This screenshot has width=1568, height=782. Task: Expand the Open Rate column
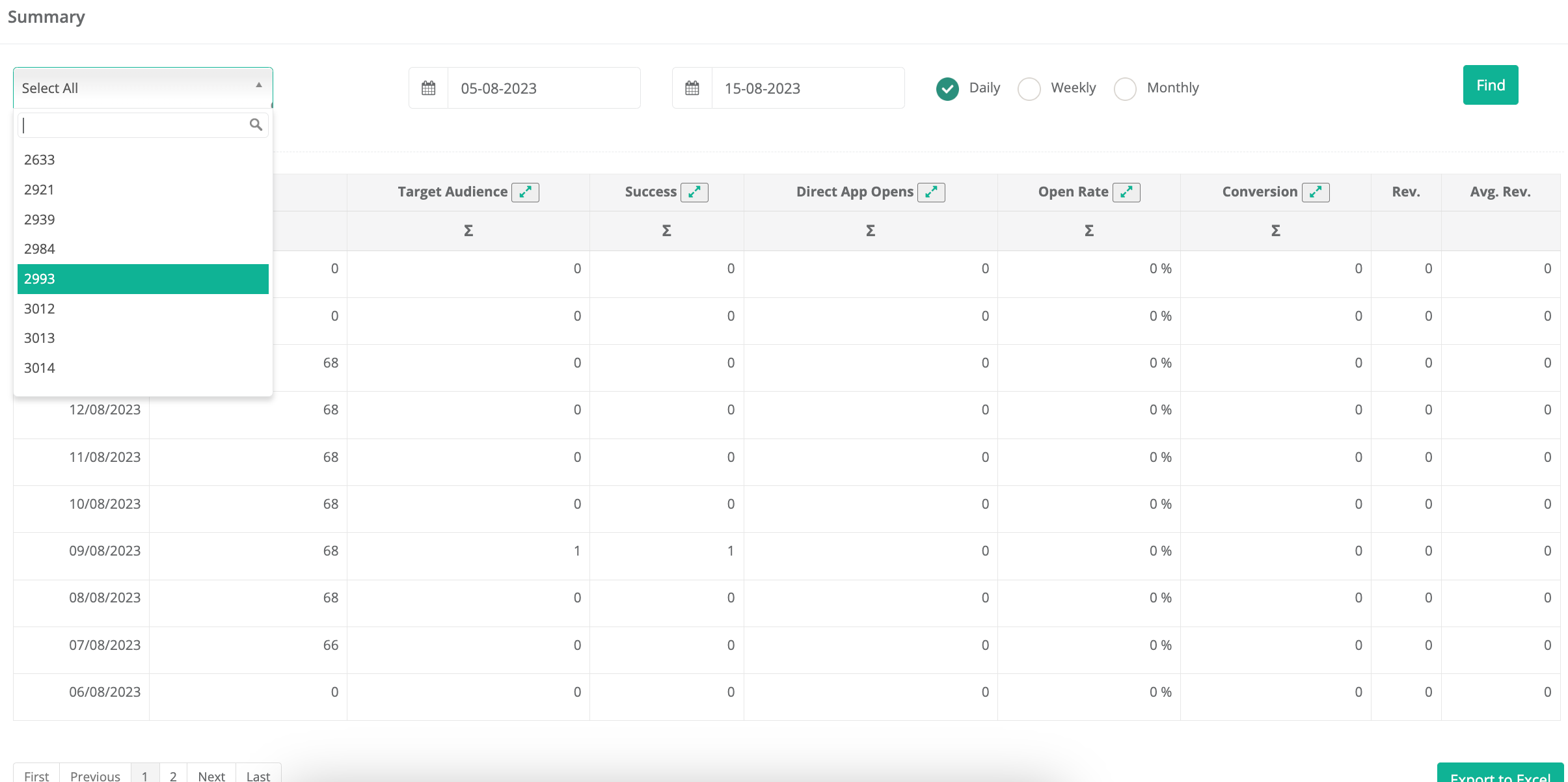pos(1126,192)
